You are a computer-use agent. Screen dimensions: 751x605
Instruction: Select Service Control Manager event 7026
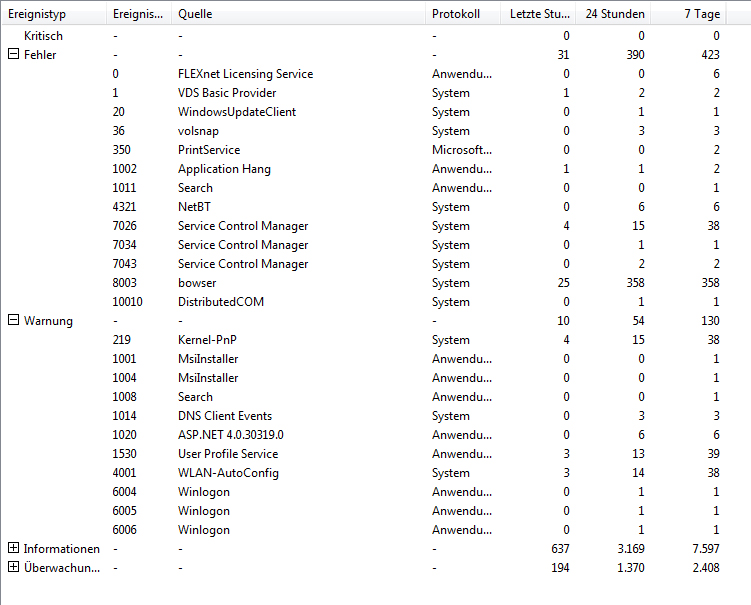(364, 226)
